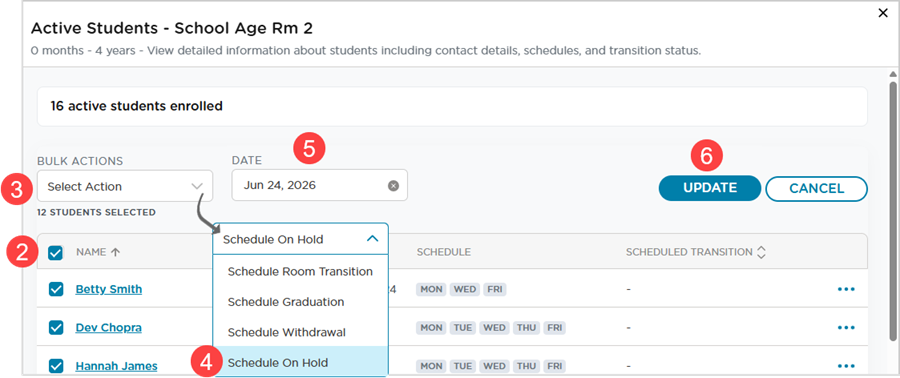Click the date input field
Viewport: 900px width, 378px height.
320,185
